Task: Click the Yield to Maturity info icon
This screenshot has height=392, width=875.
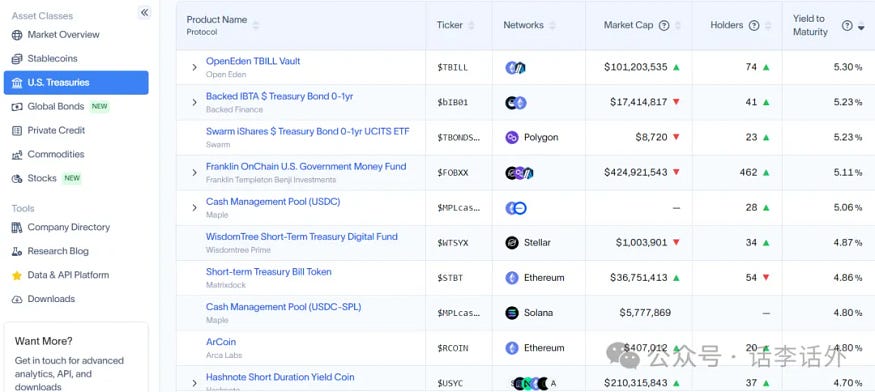Action: (x=847, y=25)
